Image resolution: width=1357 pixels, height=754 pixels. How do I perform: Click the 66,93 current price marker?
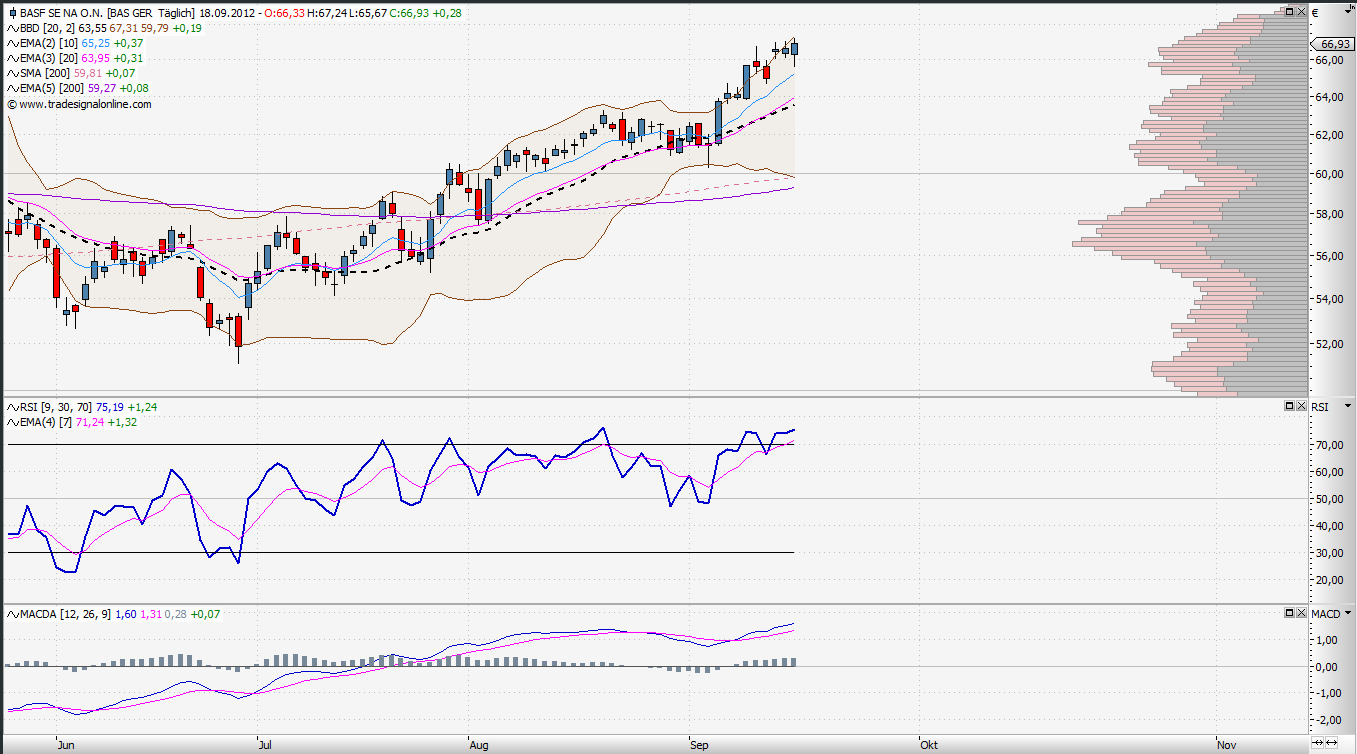pos(1335,44)
